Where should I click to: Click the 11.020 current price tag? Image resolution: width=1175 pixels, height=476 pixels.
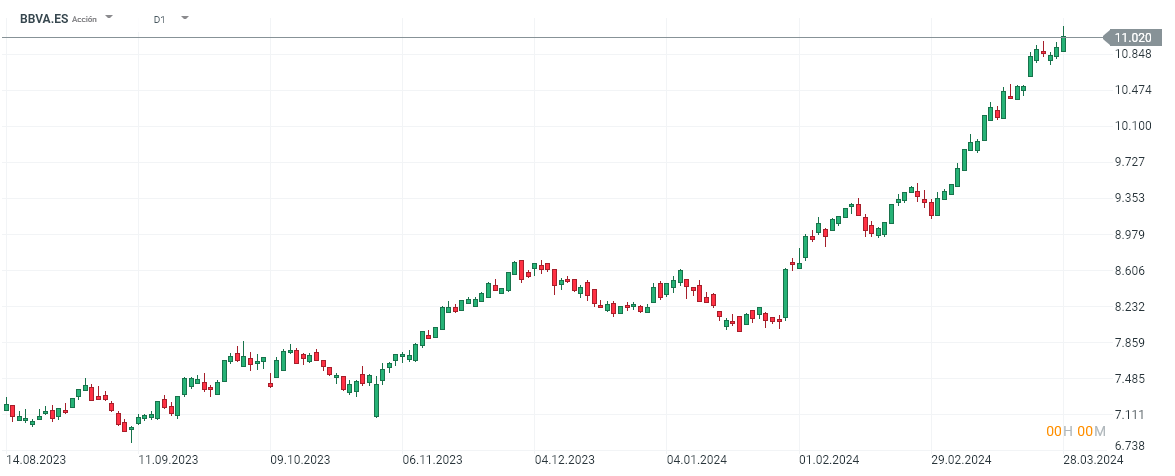pyautogui.click(x=1135, y=38)
